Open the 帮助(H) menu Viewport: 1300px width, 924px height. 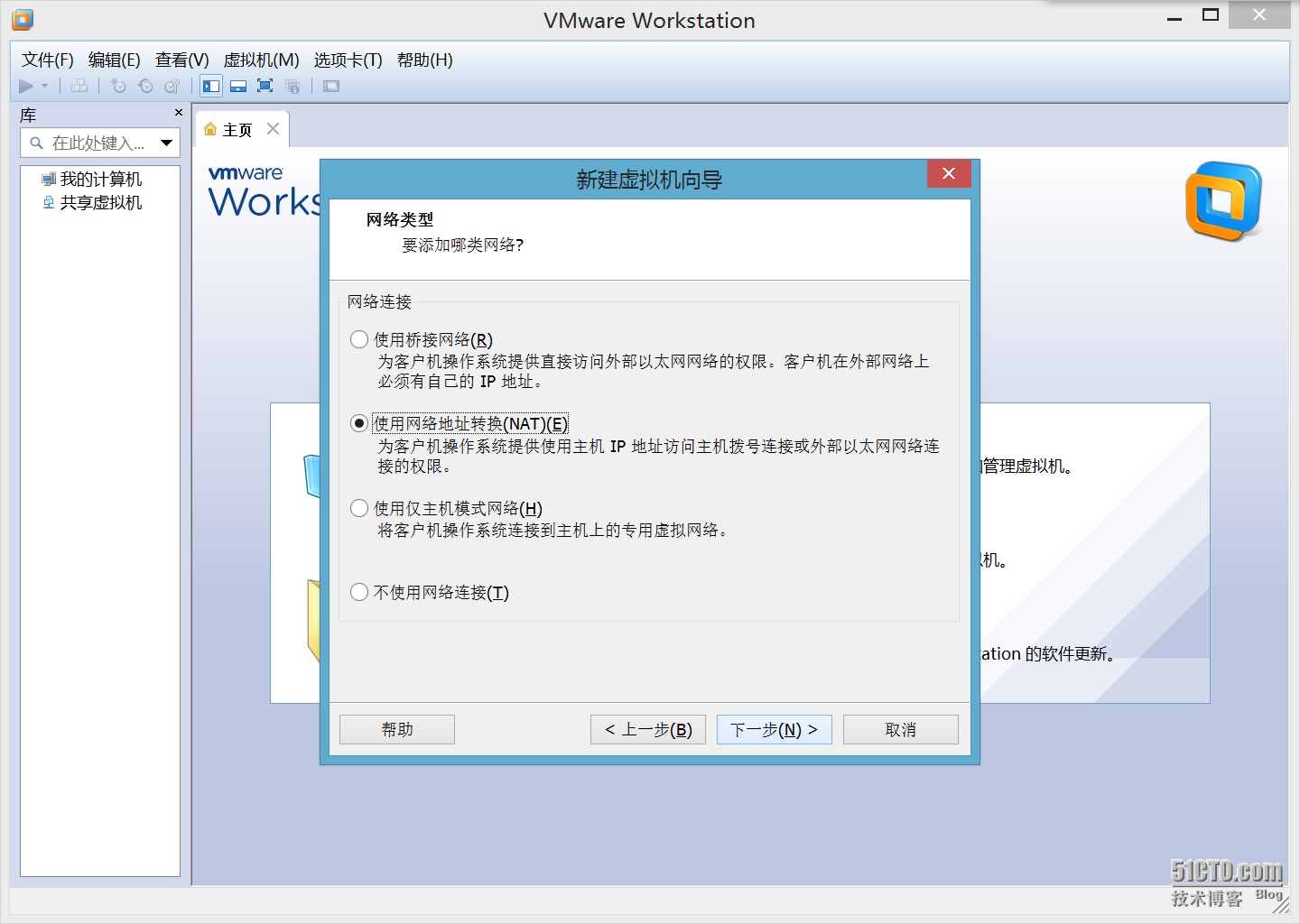425,60
